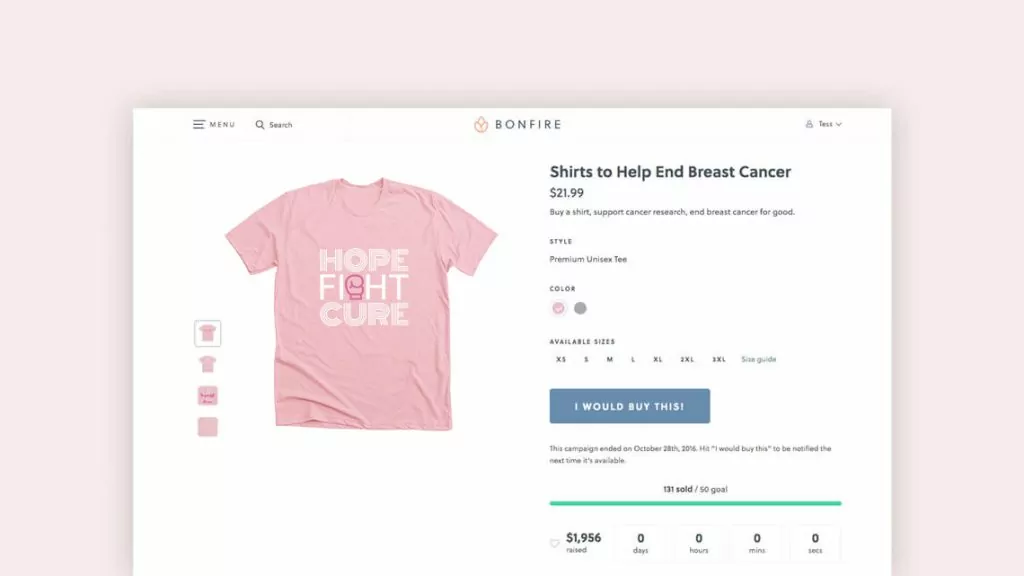Select the back-of-shirt thumbnail
The width and height of the screenshot is (1024, 576).
click(x=207, y=363)
